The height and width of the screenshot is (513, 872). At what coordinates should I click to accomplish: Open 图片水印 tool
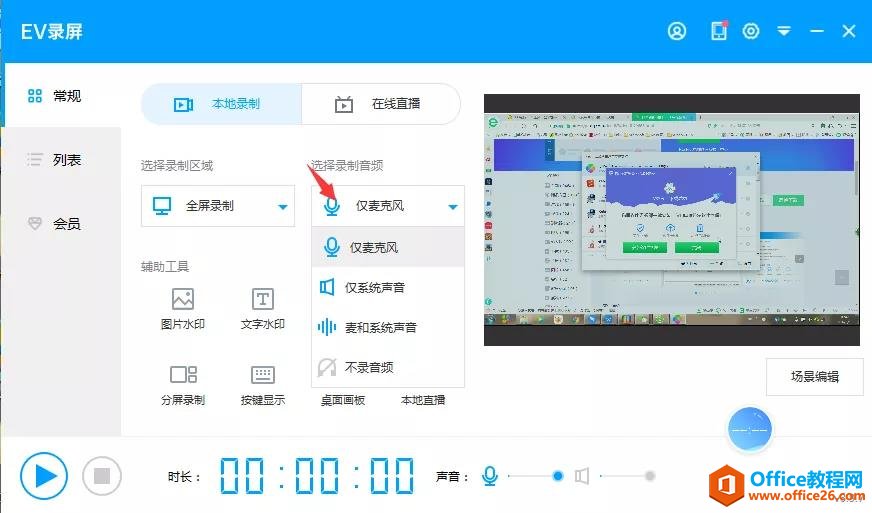click(x=183, y=309)
